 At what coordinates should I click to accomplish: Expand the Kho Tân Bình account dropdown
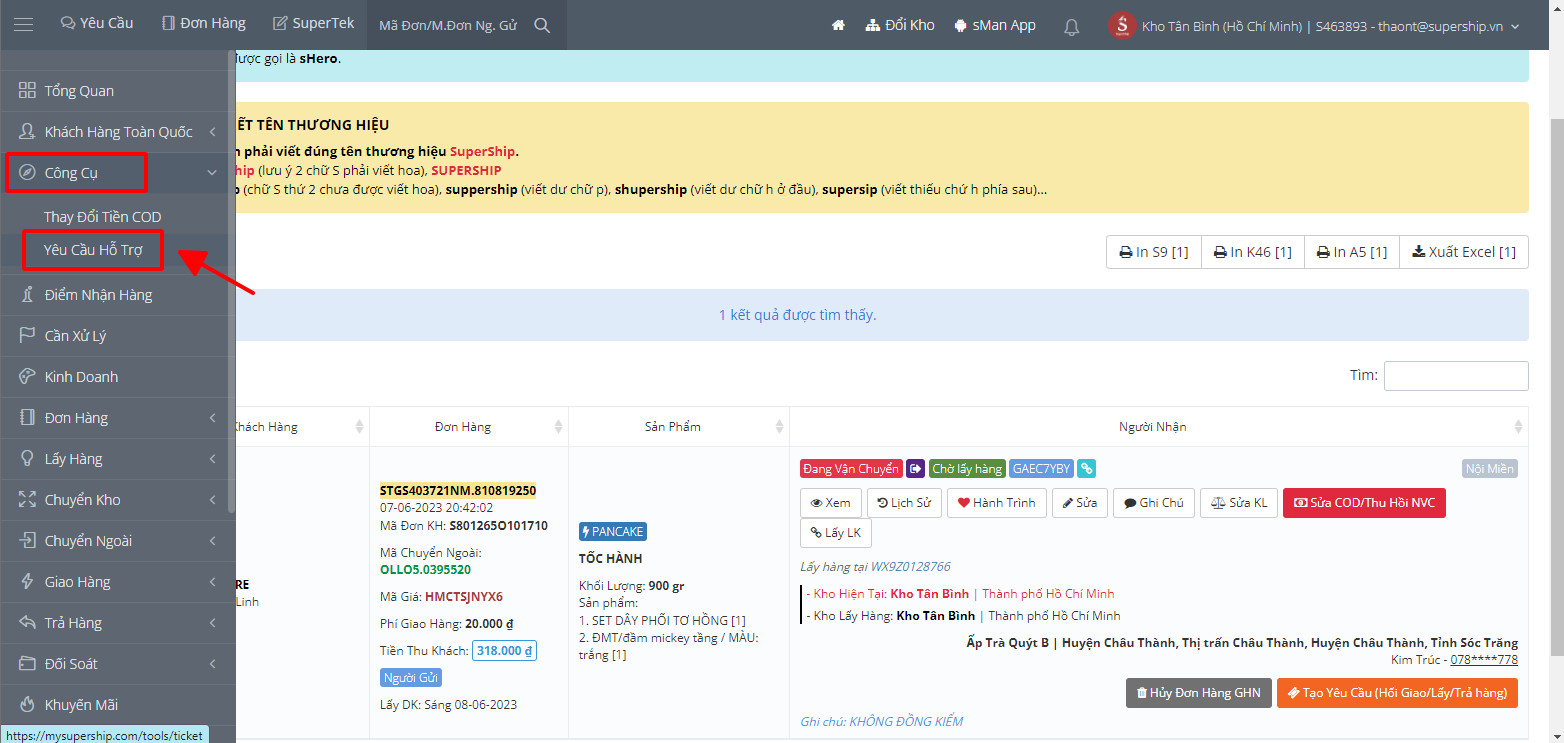coord(1330,26)
